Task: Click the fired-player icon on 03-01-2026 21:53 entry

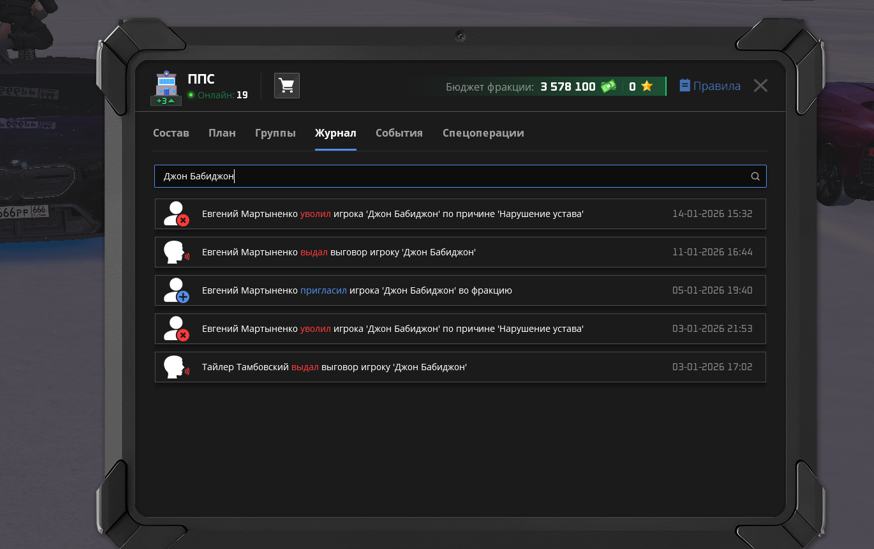Action: point(176,329)
